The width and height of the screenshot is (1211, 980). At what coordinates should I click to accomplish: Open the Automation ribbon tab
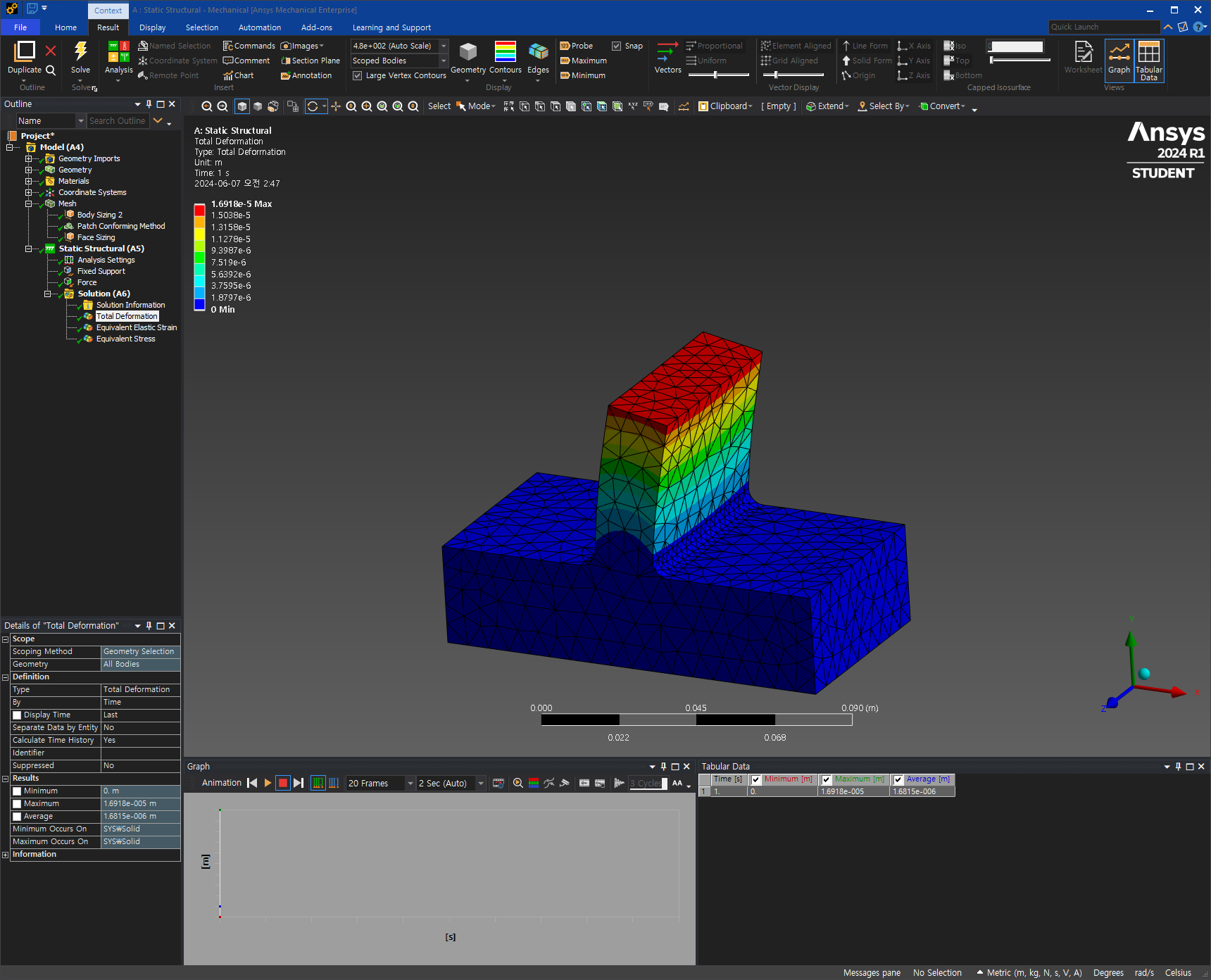(260, 27)
